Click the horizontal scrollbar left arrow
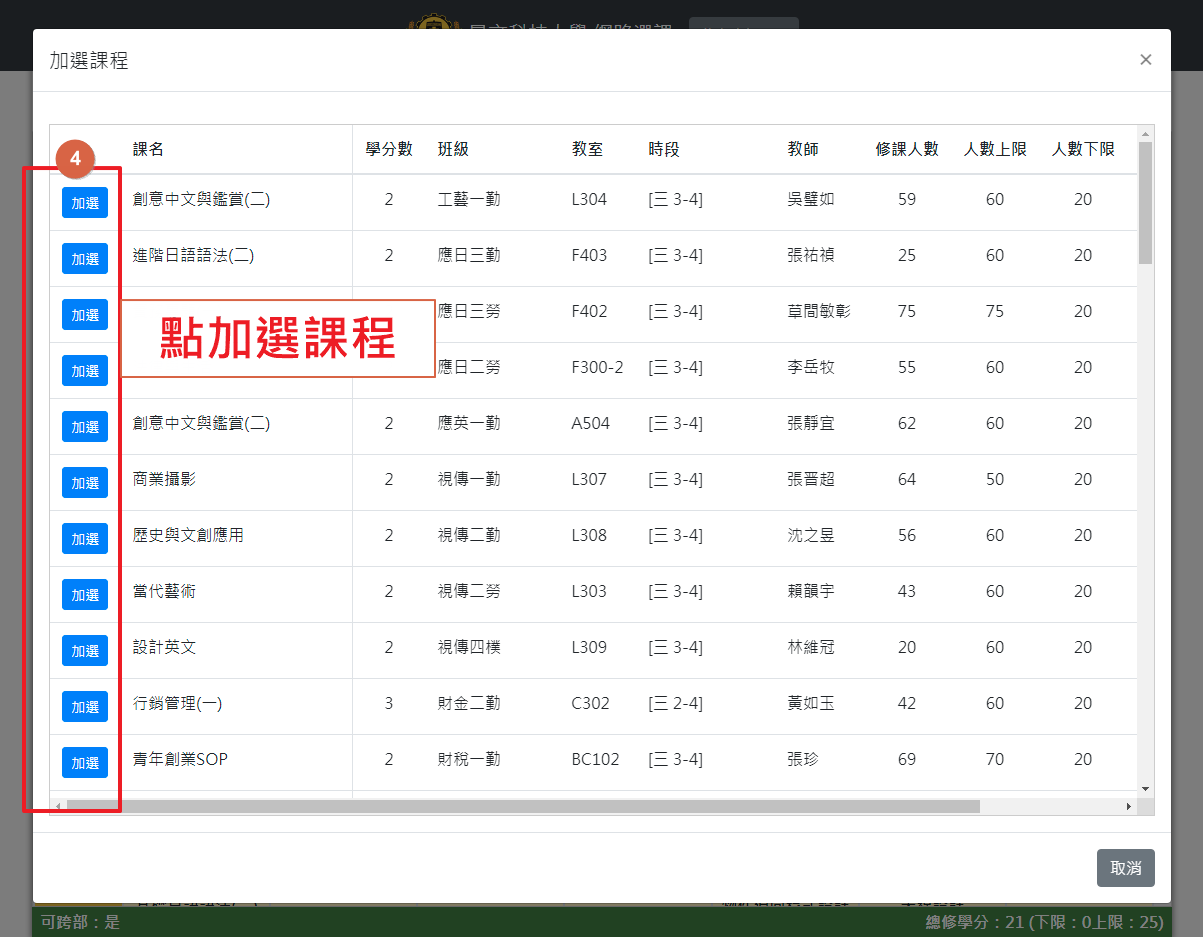 click(x=59, y=806)
